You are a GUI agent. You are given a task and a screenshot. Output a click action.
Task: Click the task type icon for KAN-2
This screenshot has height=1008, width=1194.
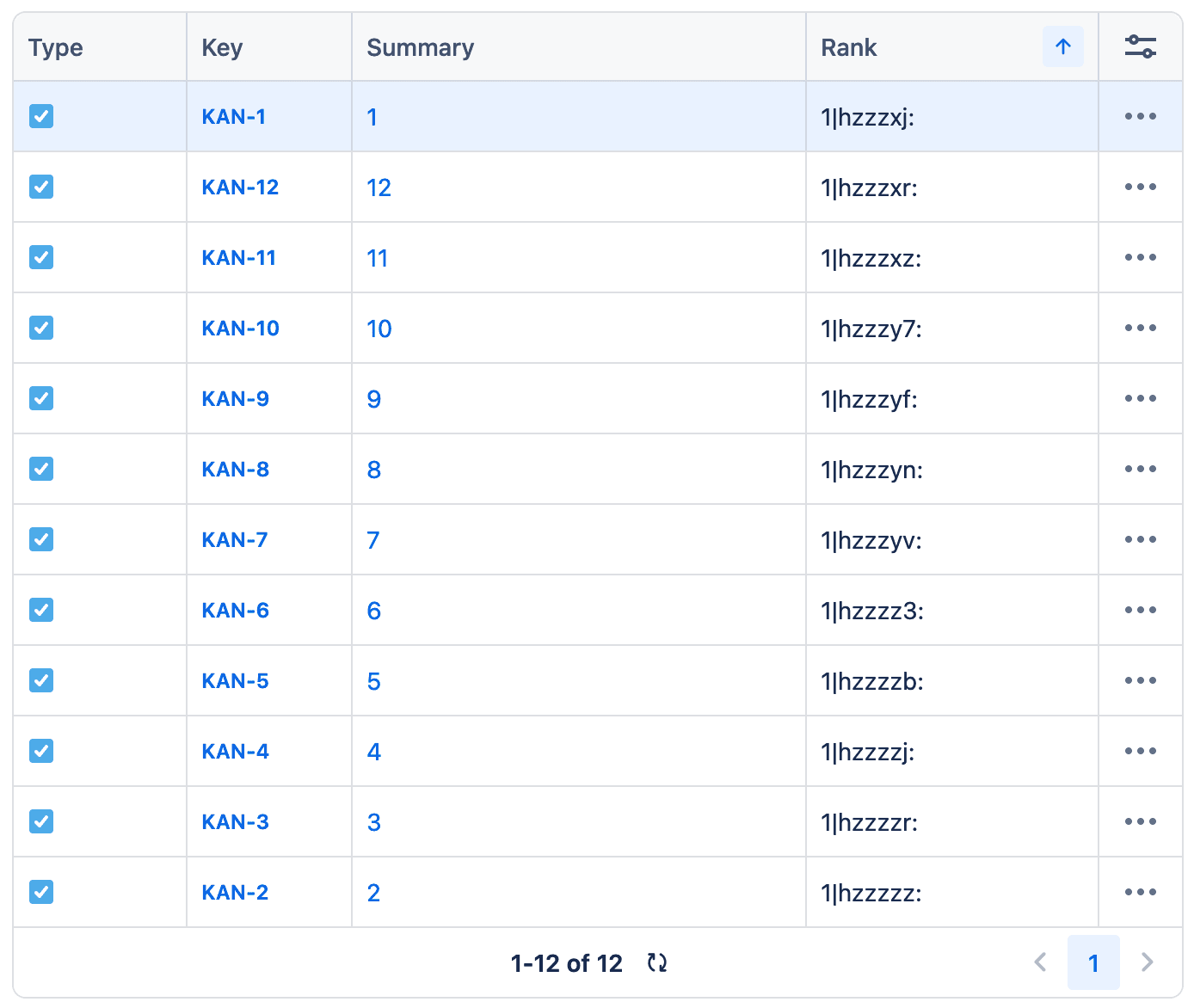pos(41,892)
